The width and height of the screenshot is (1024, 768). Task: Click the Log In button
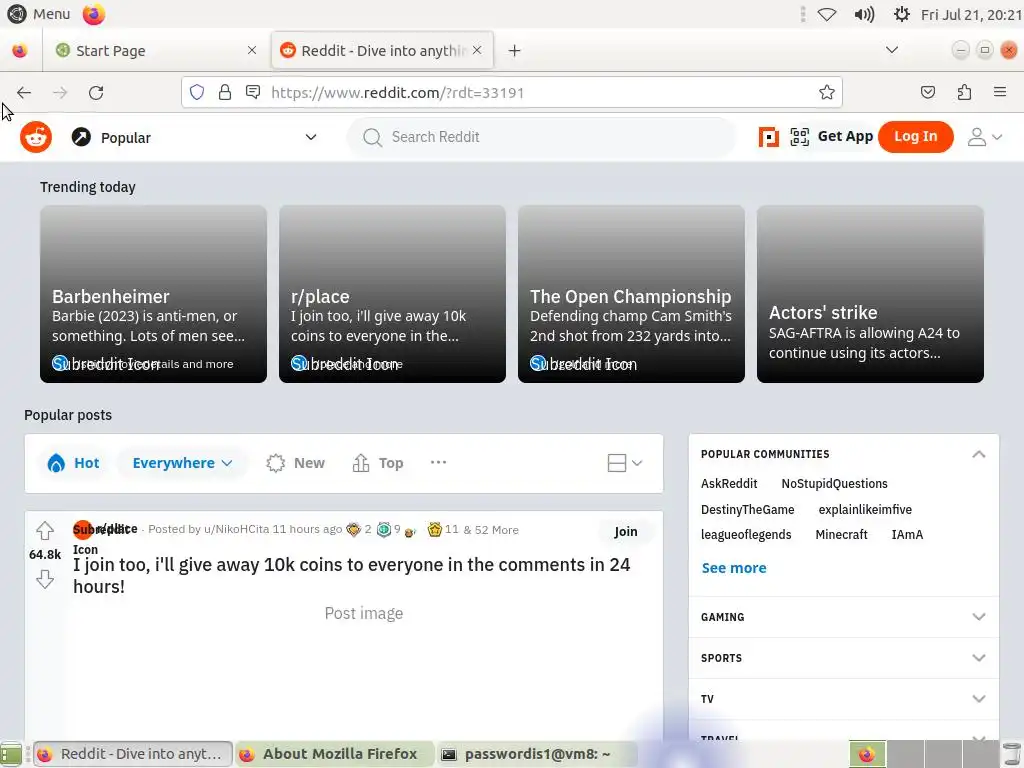pyautogui.click(x=916, y=136)
